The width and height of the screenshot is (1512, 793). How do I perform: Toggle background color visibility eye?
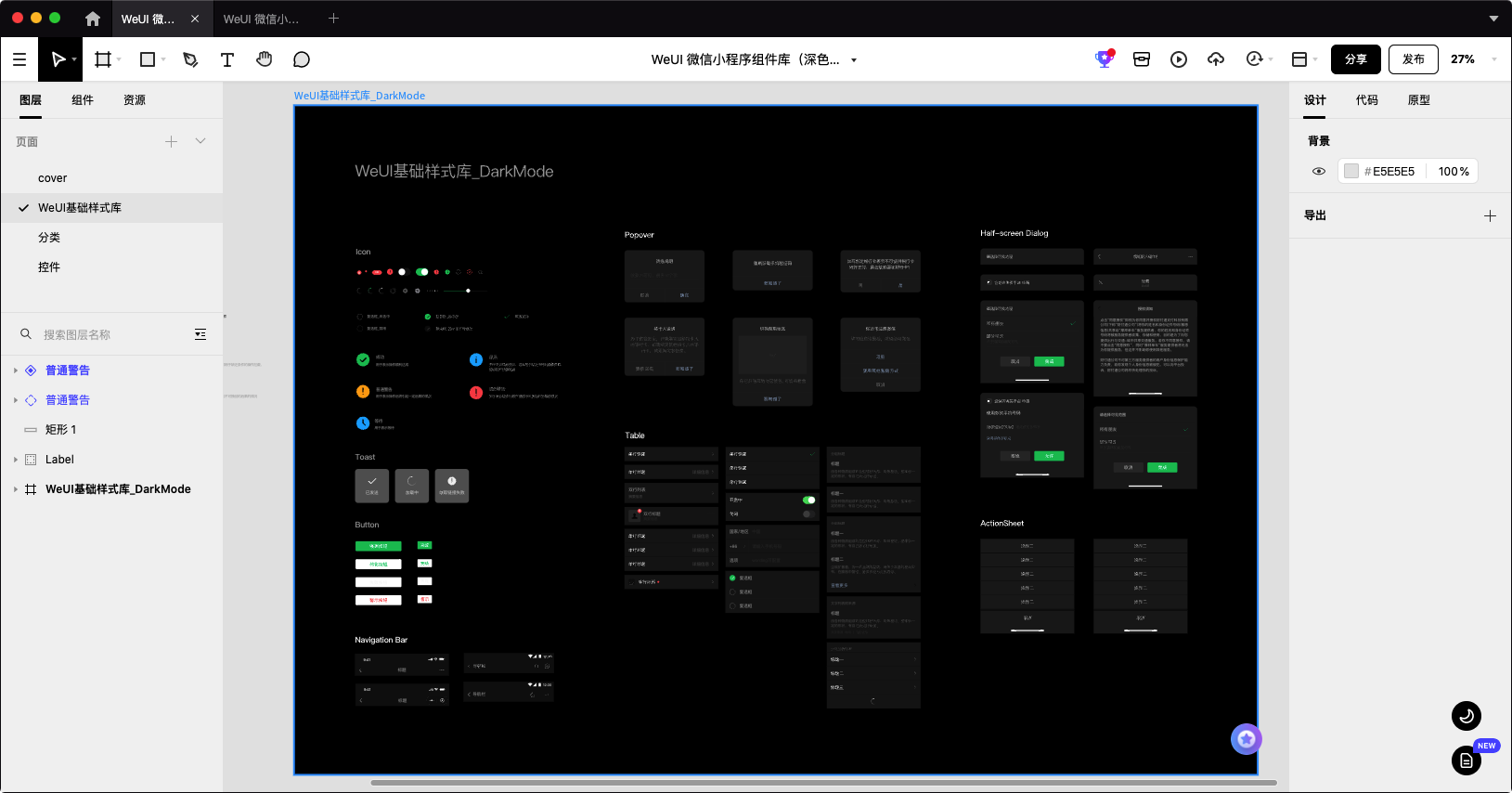click(1318, 171)
